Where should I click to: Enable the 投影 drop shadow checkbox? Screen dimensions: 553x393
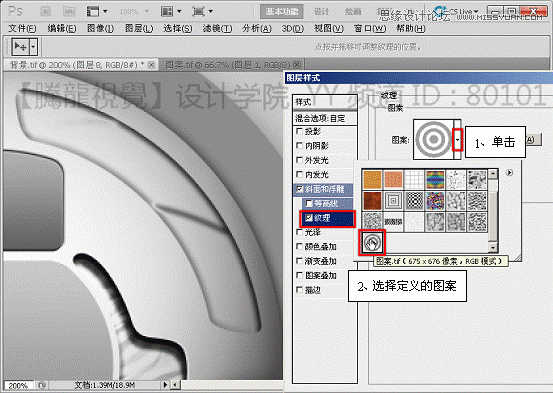click(299, 131)
